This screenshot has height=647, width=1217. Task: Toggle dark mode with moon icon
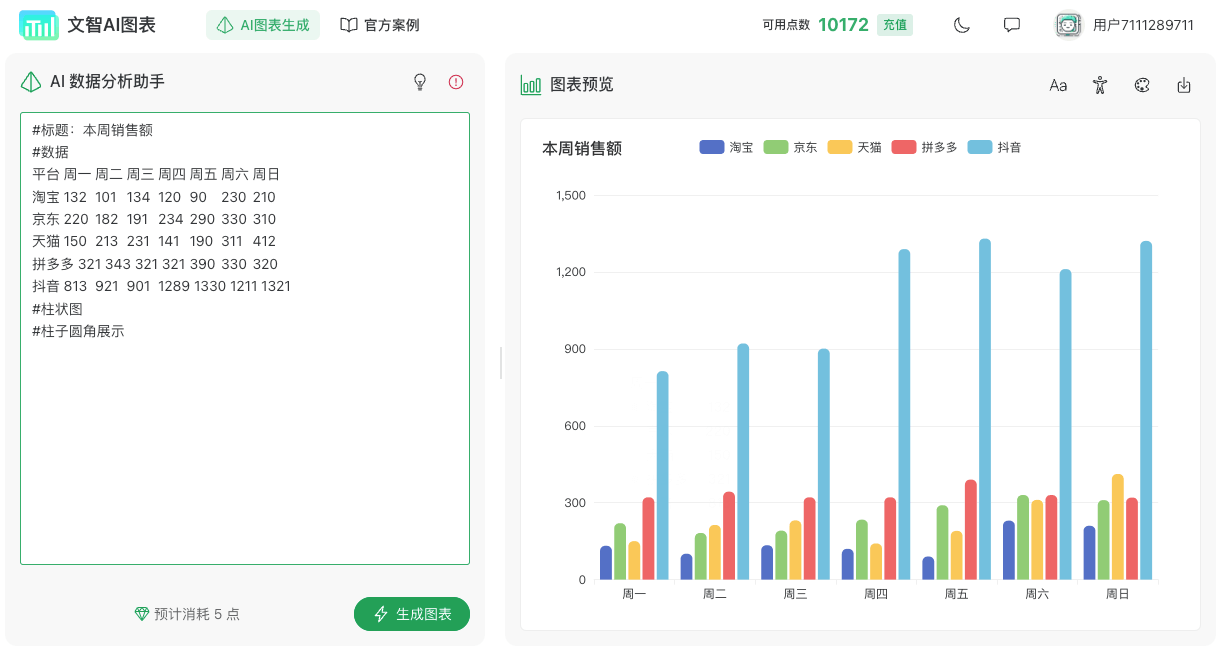coord(961,25)
